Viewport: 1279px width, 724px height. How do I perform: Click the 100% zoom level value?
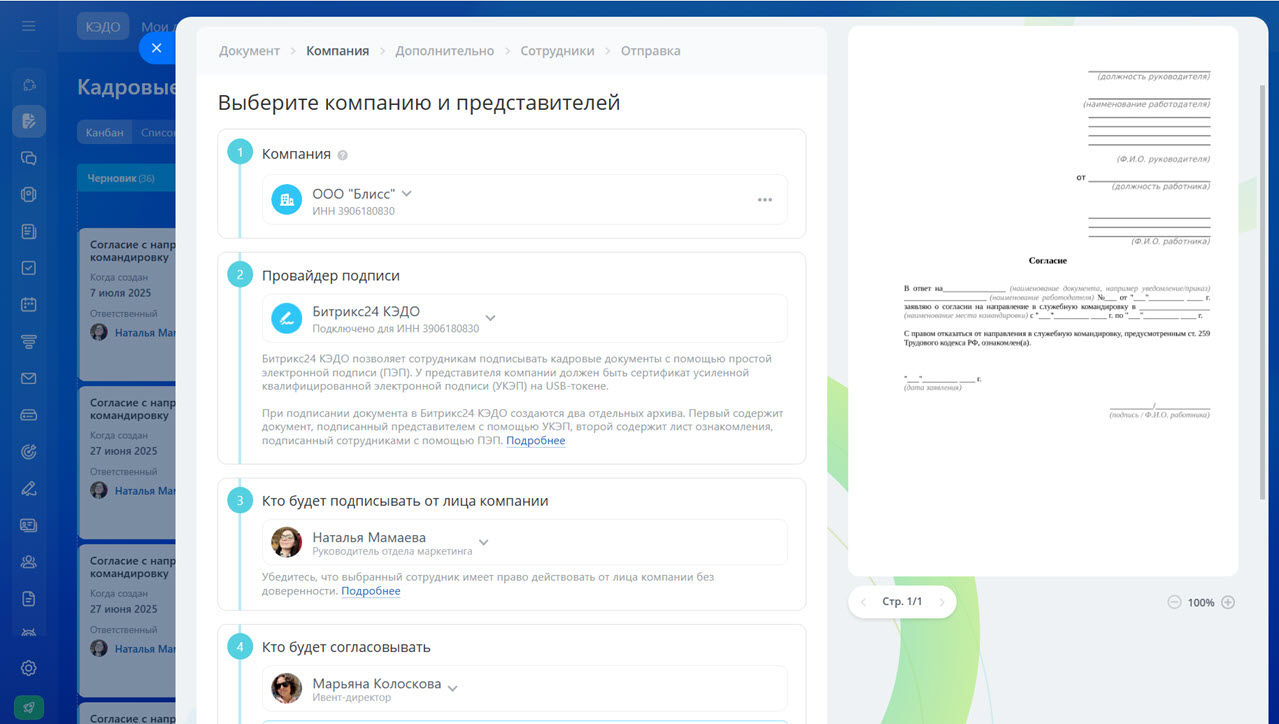[x=1201, y=603]
